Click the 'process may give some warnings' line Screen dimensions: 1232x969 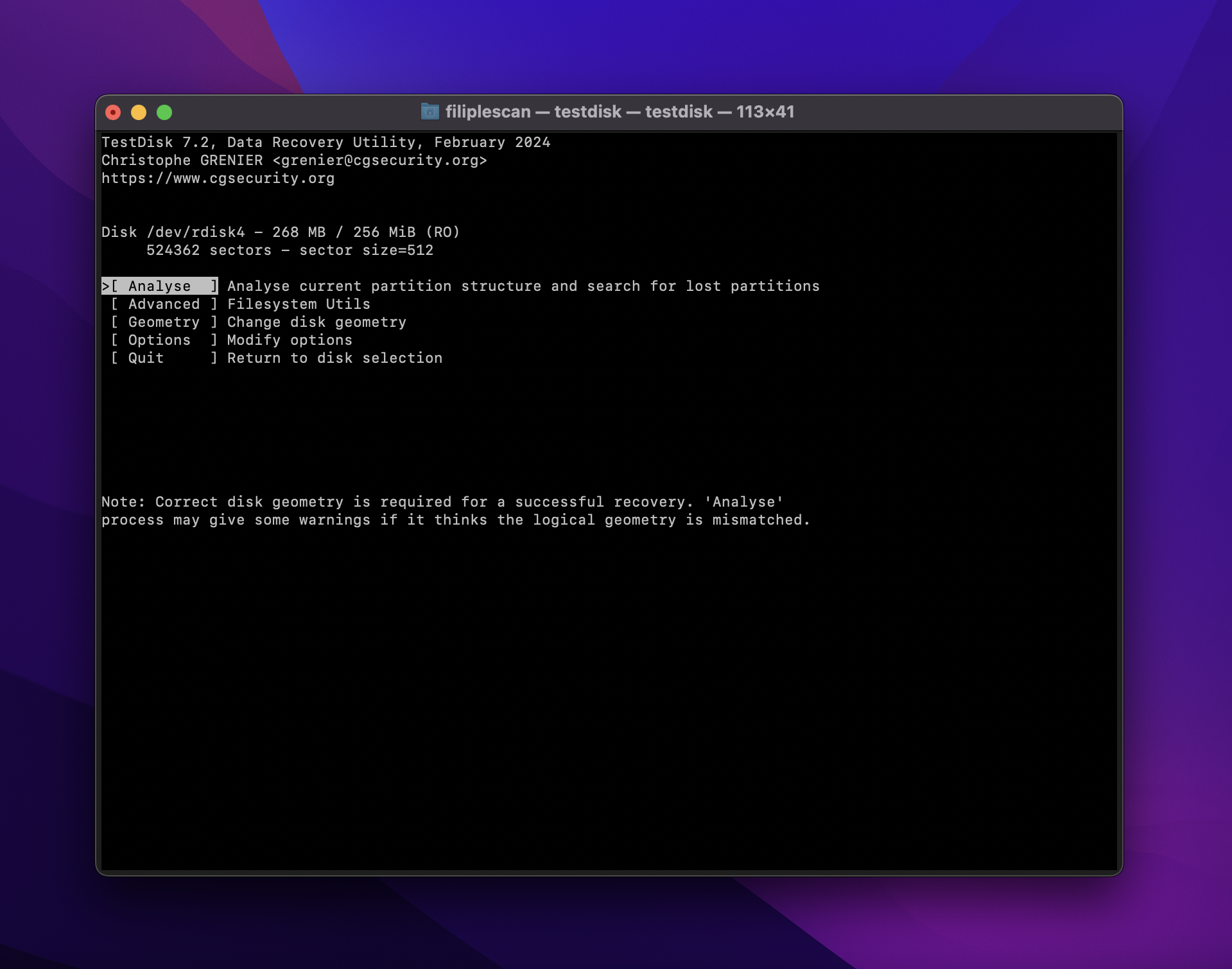pyautogui.click(x=456, y=520)
